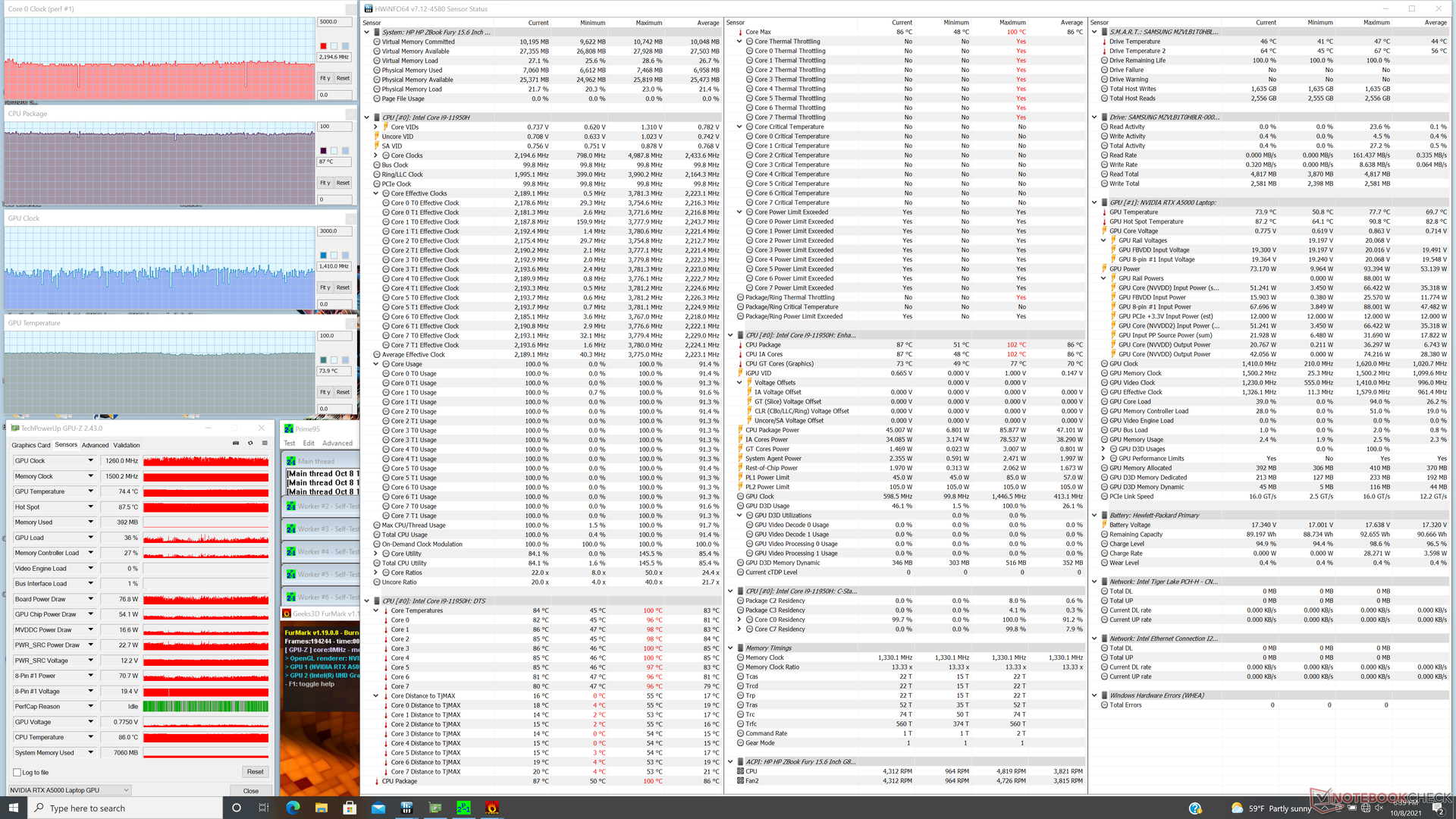1456x819 pixels.
Task: Click Fit y button on Core 0 Clock graph
Action: [325, 78]
